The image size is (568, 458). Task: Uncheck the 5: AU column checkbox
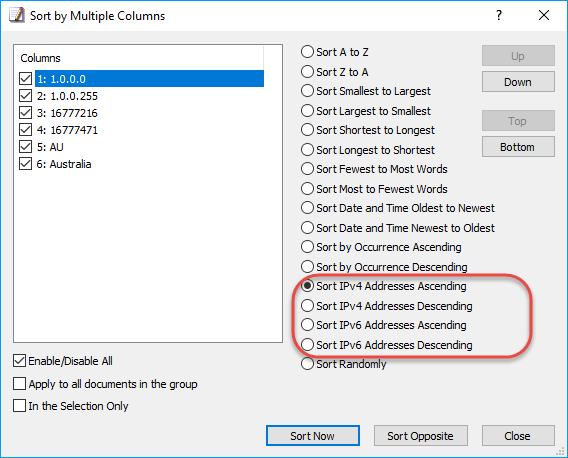pyautogui.click(x=25, y=147)
